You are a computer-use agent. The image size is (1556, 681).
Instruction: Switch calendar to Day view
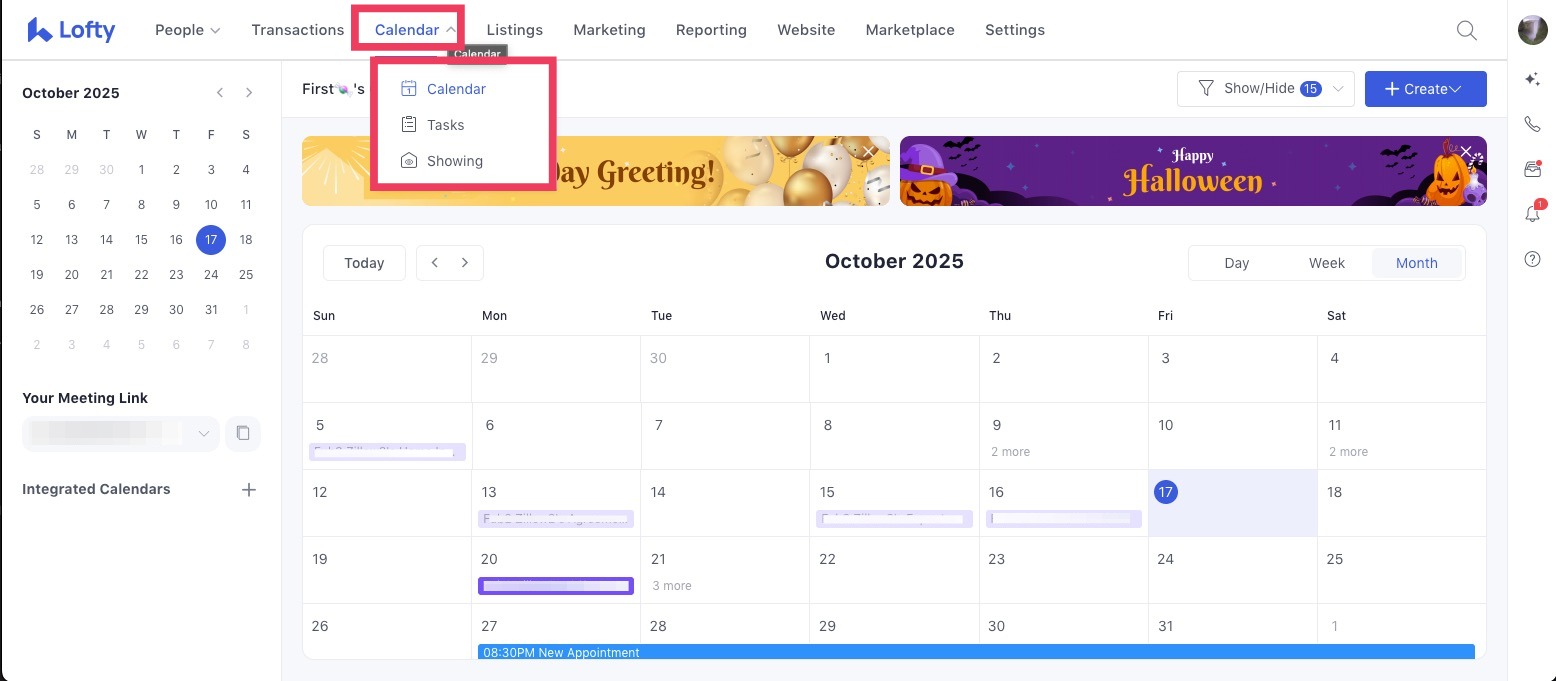point(1236,262)
